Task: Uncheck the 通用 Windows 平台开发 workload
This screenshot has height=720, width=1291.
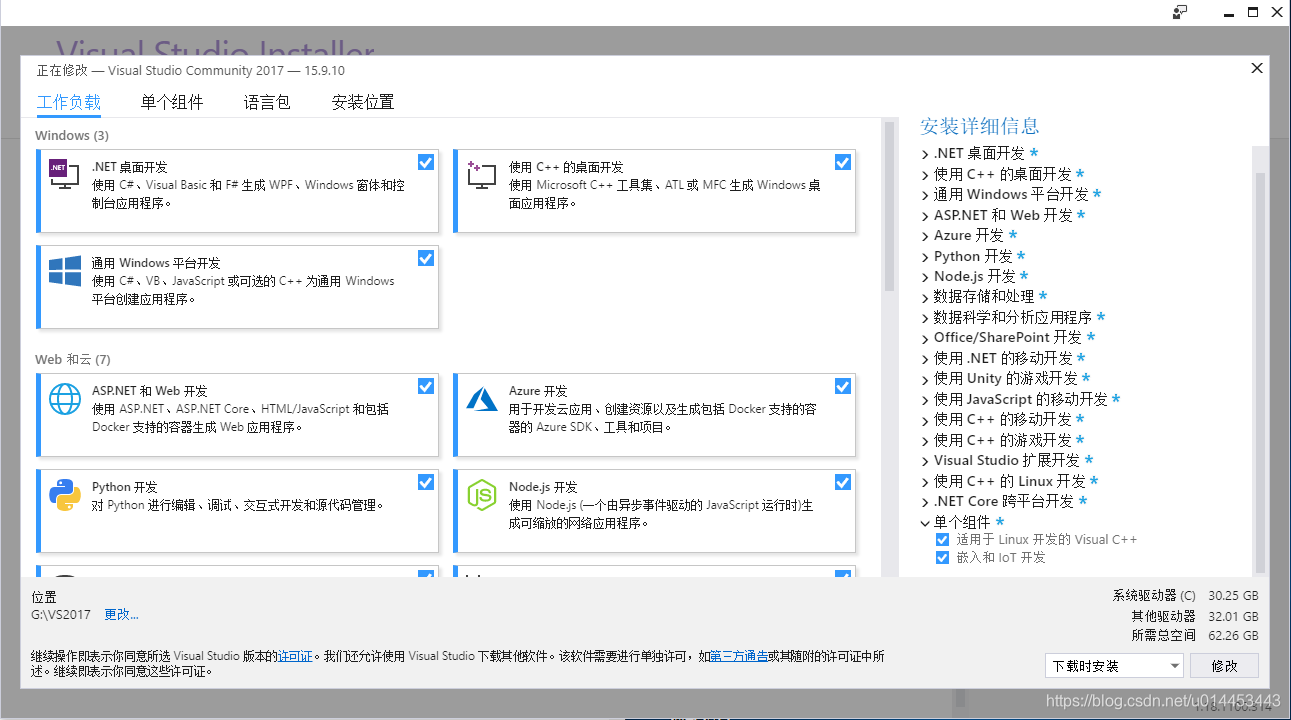Action: (x=426, y=258)
